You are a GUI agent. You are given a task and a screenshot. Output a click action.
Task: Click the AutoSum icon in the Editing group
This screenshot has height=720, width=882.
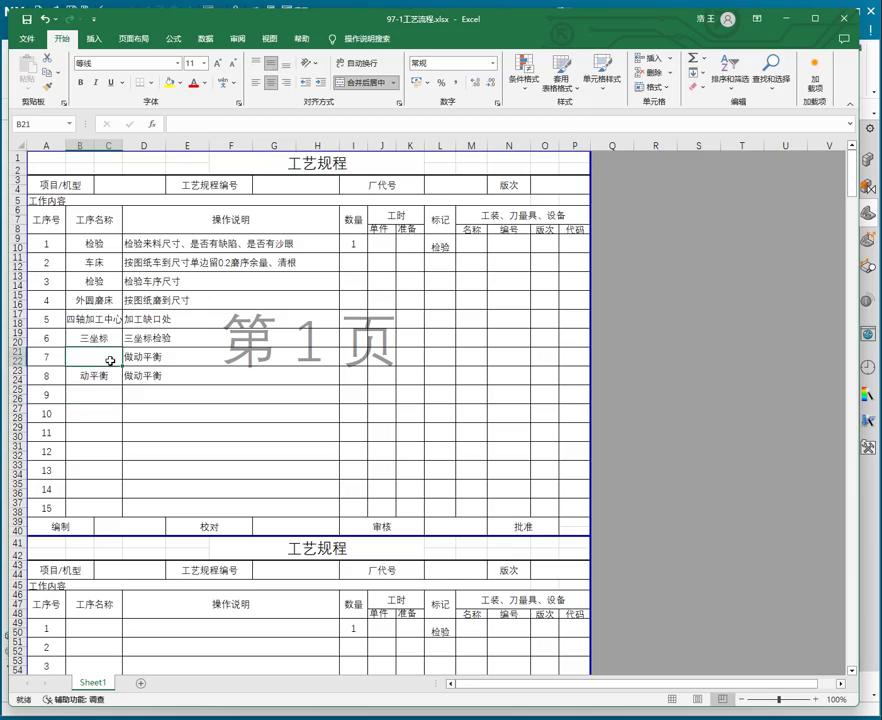[692, 58]
